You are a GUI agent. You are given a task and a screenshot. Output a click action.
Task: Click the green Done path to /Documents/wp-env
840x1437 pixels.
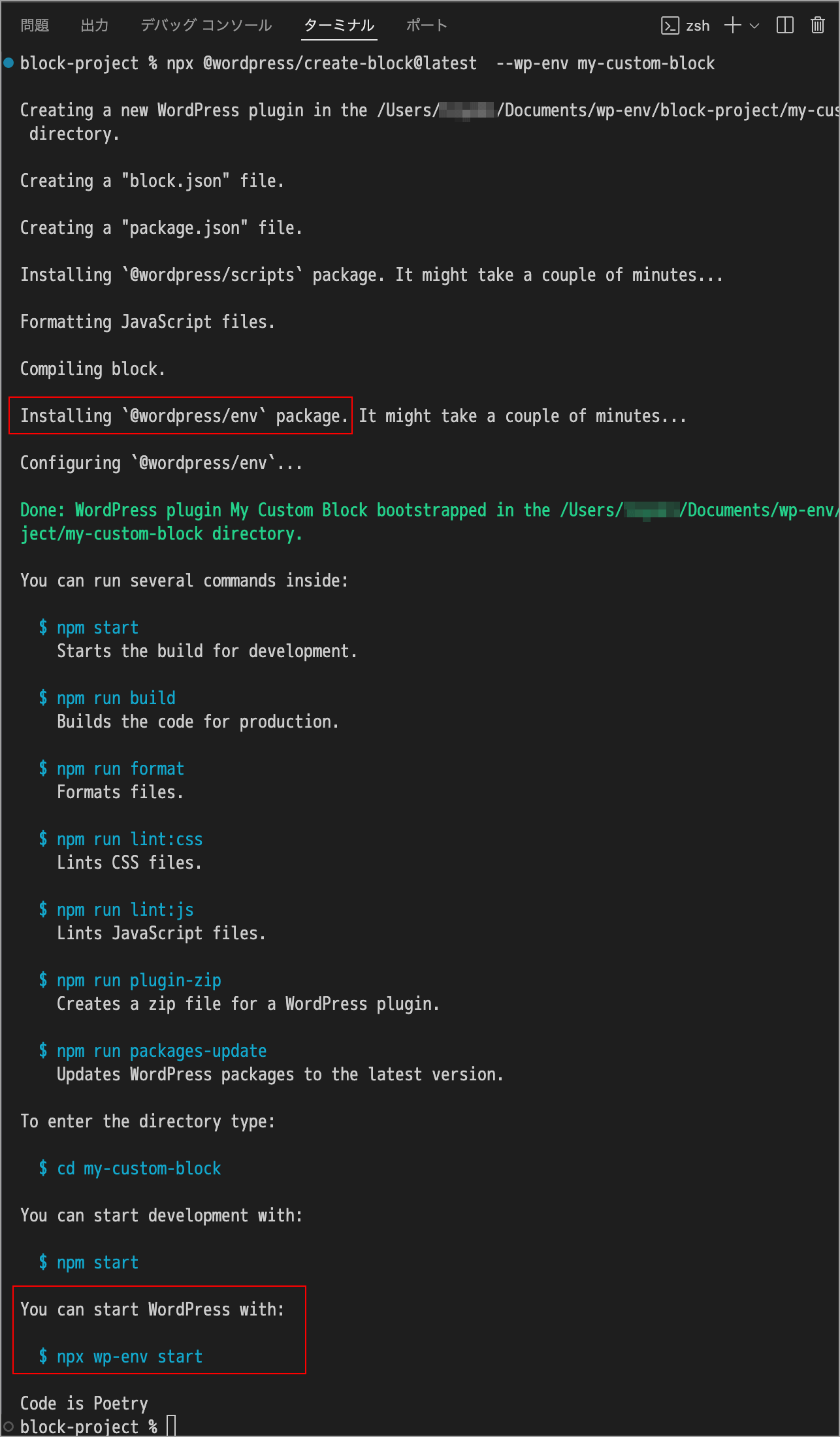click(758, 510)
